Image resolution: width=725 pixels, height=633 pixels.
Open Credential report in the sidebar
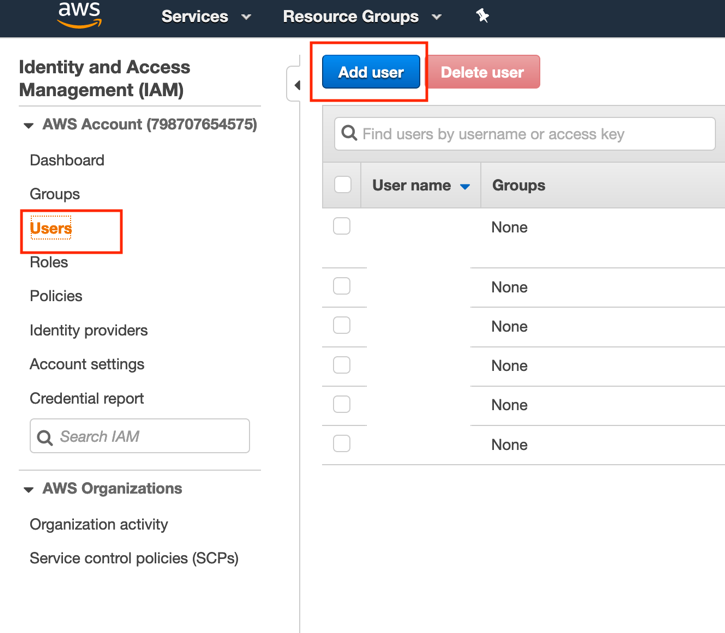pos(86,399)
